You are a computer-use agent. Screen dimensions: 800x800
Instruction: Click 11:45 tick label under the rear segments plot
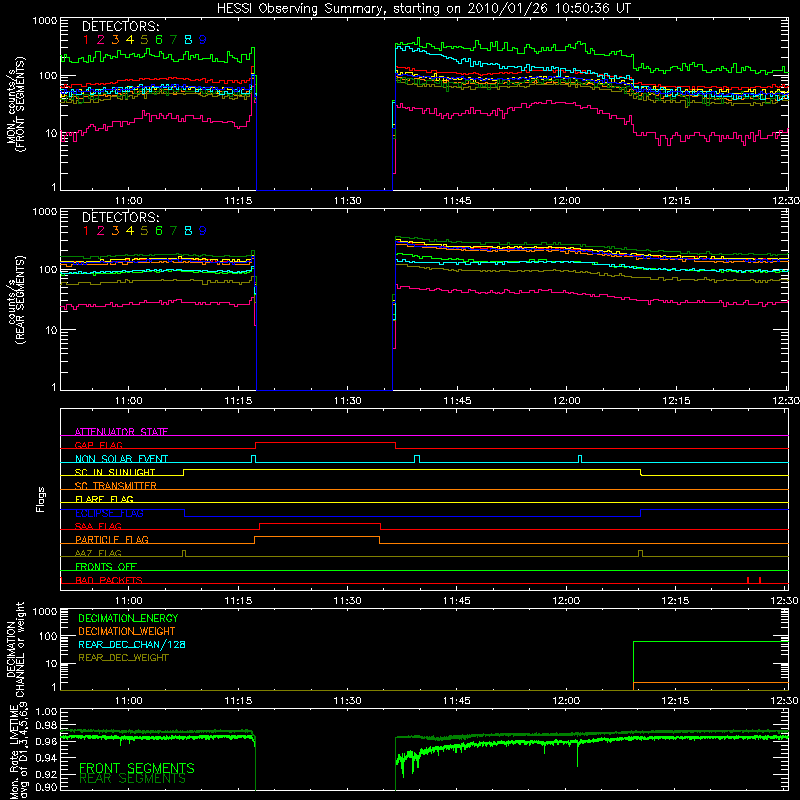pos(457,401)
